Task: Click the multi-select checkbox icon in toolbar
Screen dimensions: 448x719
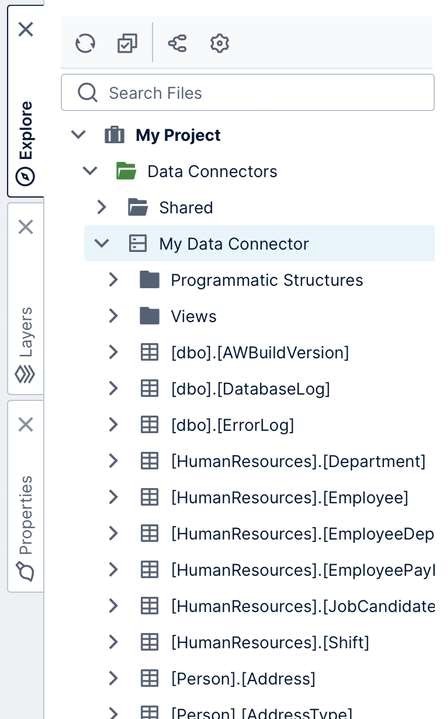Action: click(x=127, y=44)
